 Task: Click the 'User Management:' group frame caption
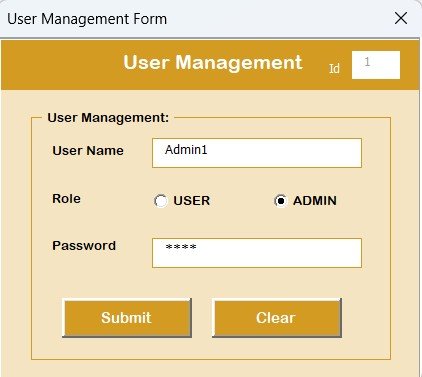[x=108, y=118]
